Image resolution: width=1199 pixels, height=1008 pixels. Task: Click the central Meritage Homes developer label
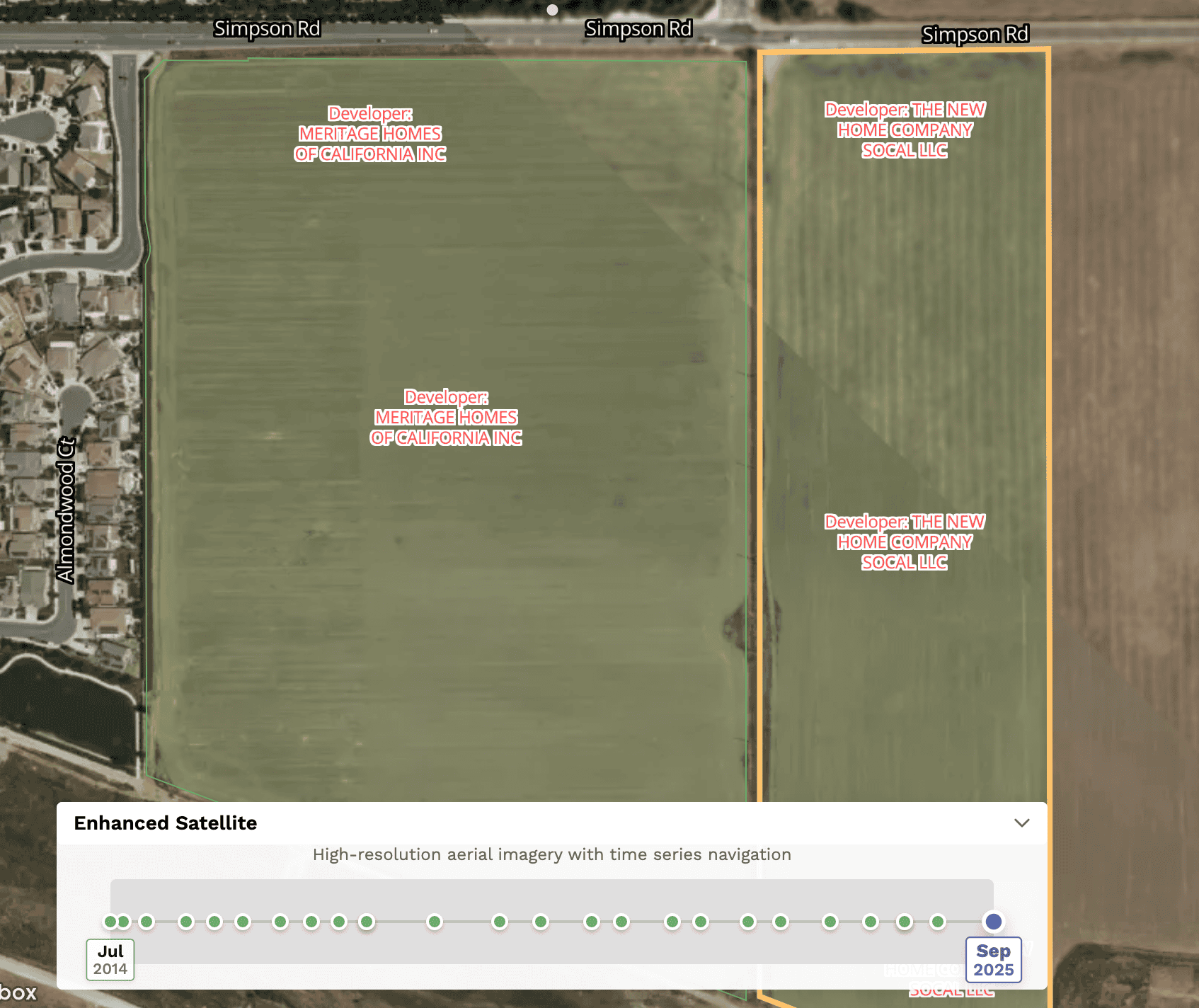[x=446, y=418]
